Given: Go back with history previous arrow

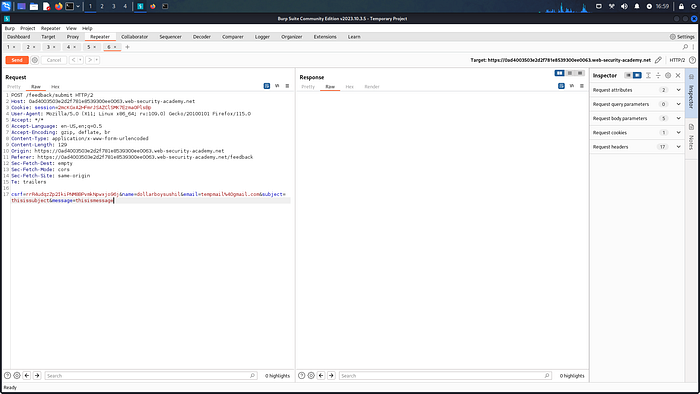Looking at the screenshot, I should (x=73, y=60).
